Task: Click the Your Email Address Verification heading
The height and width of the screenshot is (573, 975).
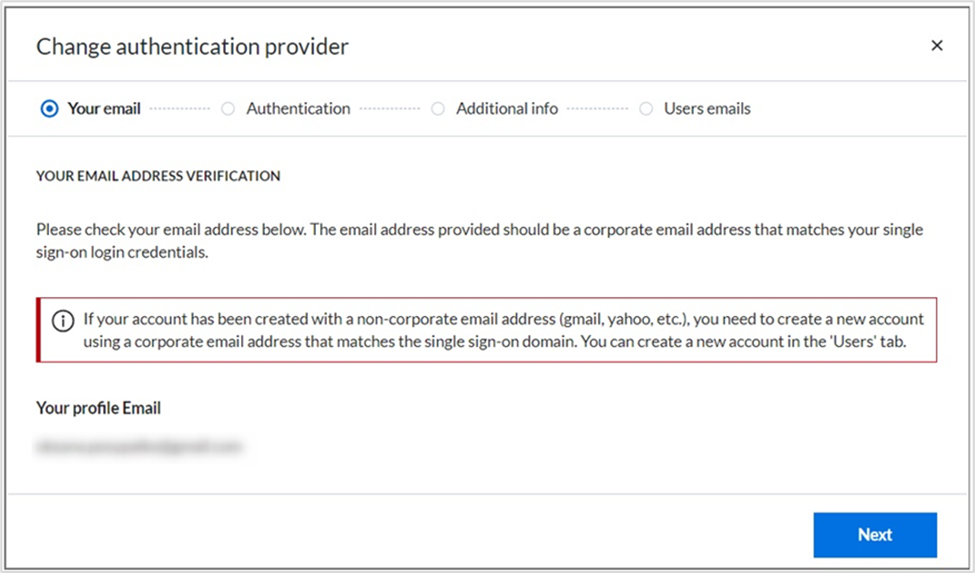Action: pos(158,176)
